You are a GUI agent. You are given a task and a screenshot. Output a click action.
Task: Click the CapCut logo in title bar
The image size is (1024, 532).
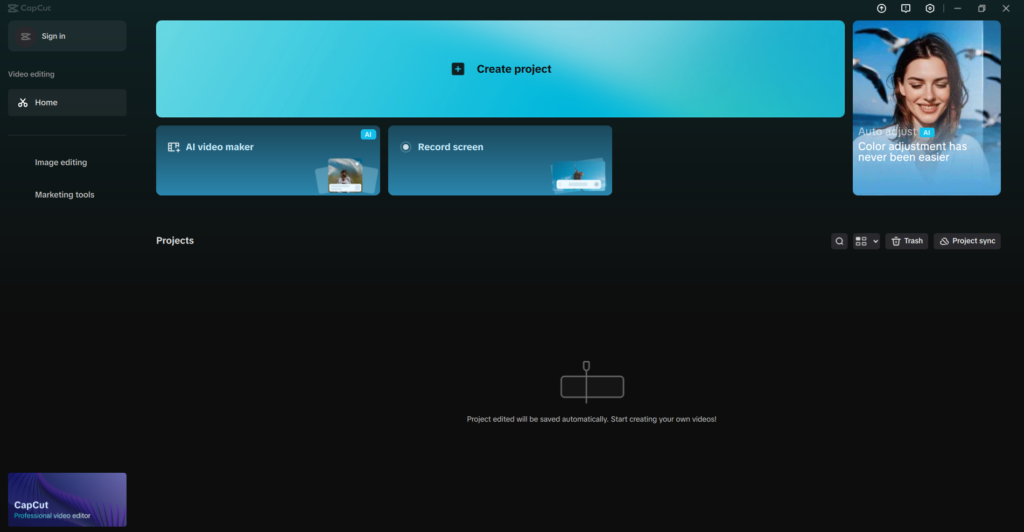12,8
